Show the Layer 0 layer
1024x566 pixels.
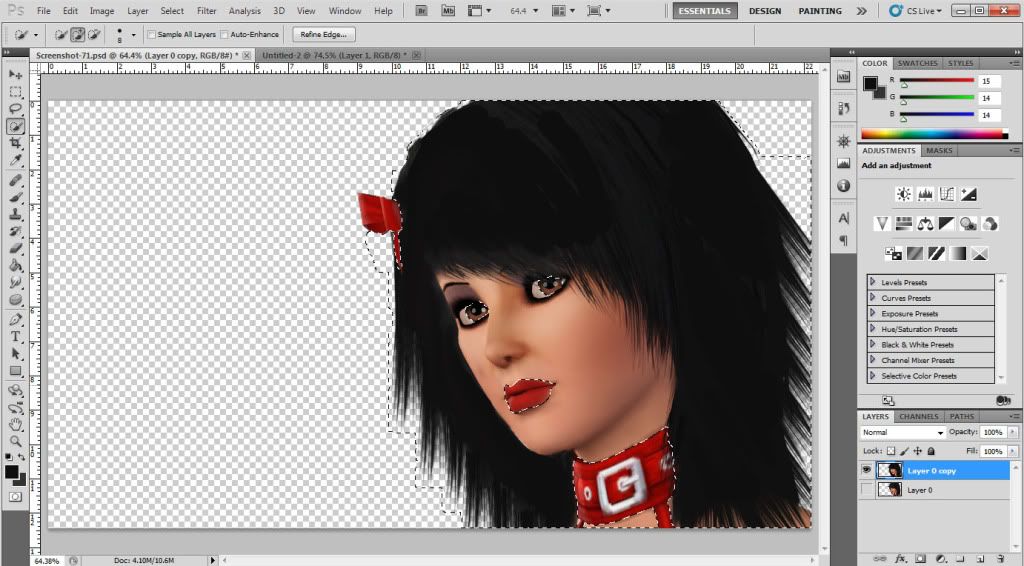point(867,490)
